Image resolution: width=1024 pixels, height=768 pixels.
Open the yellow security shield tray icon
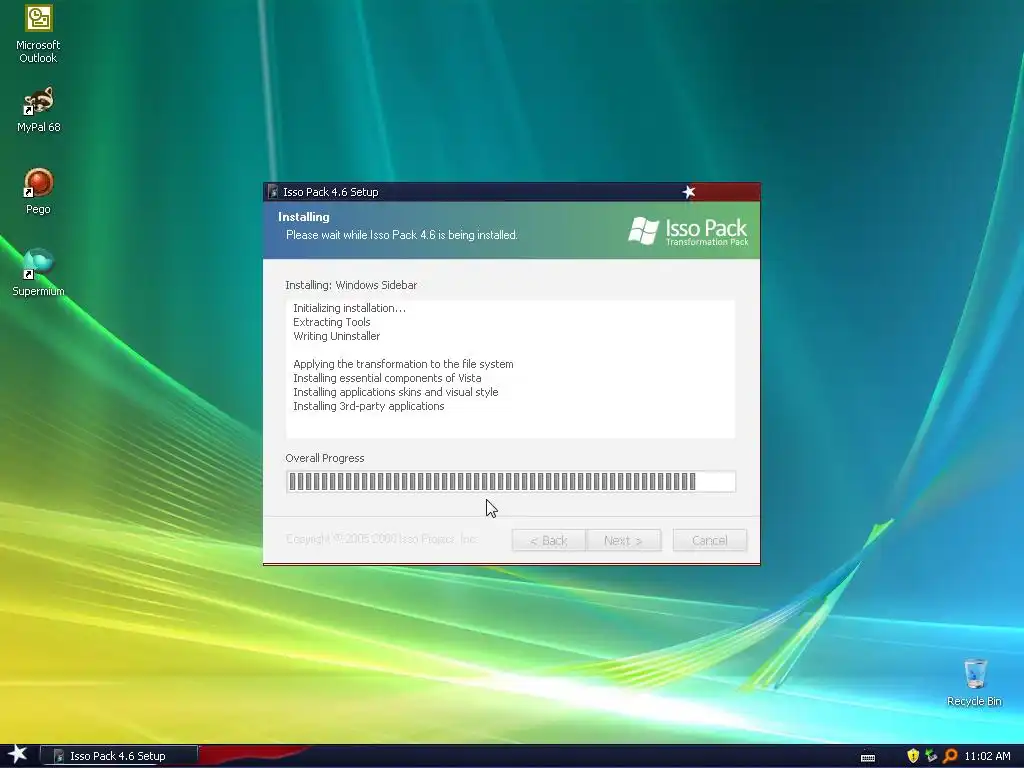point(913,756)
